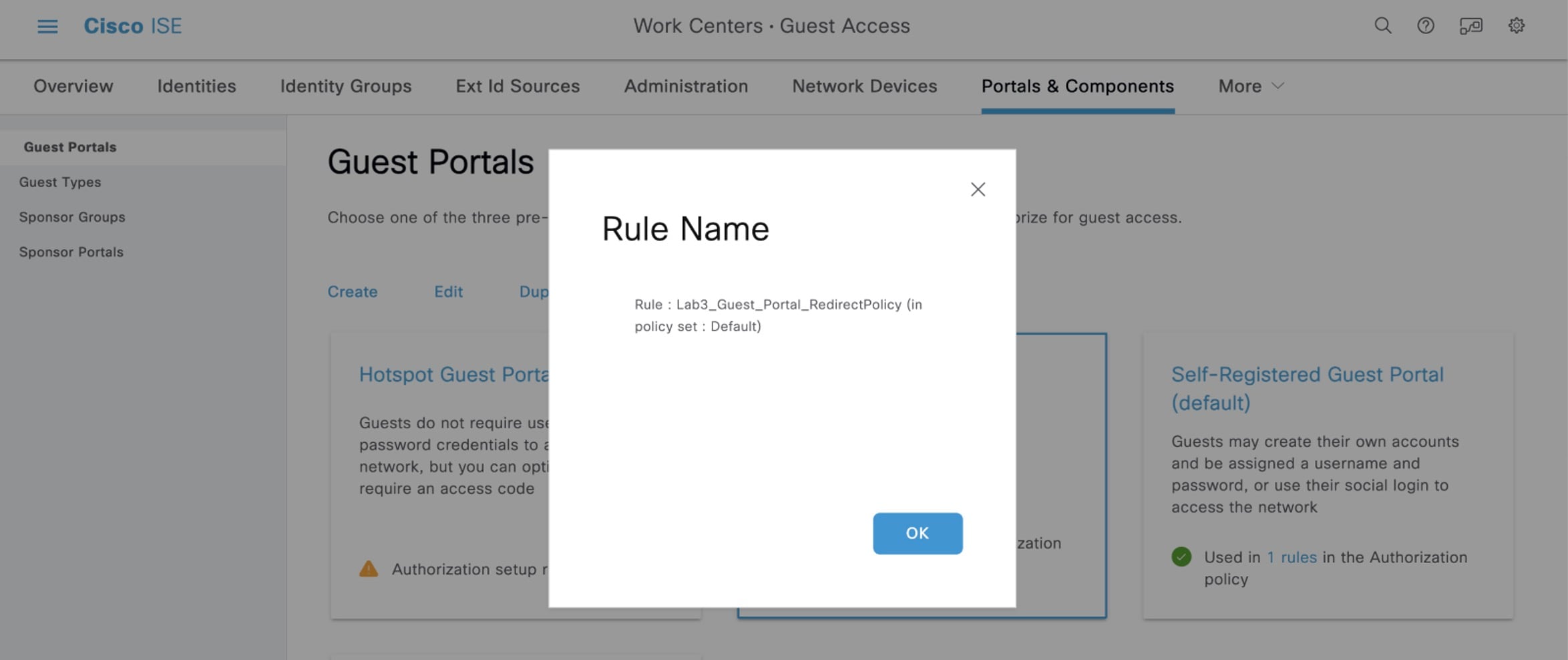Select the Administration tab
Image resolution: width=1568 pixels, height=660 pixels.
tap(686, 86)
